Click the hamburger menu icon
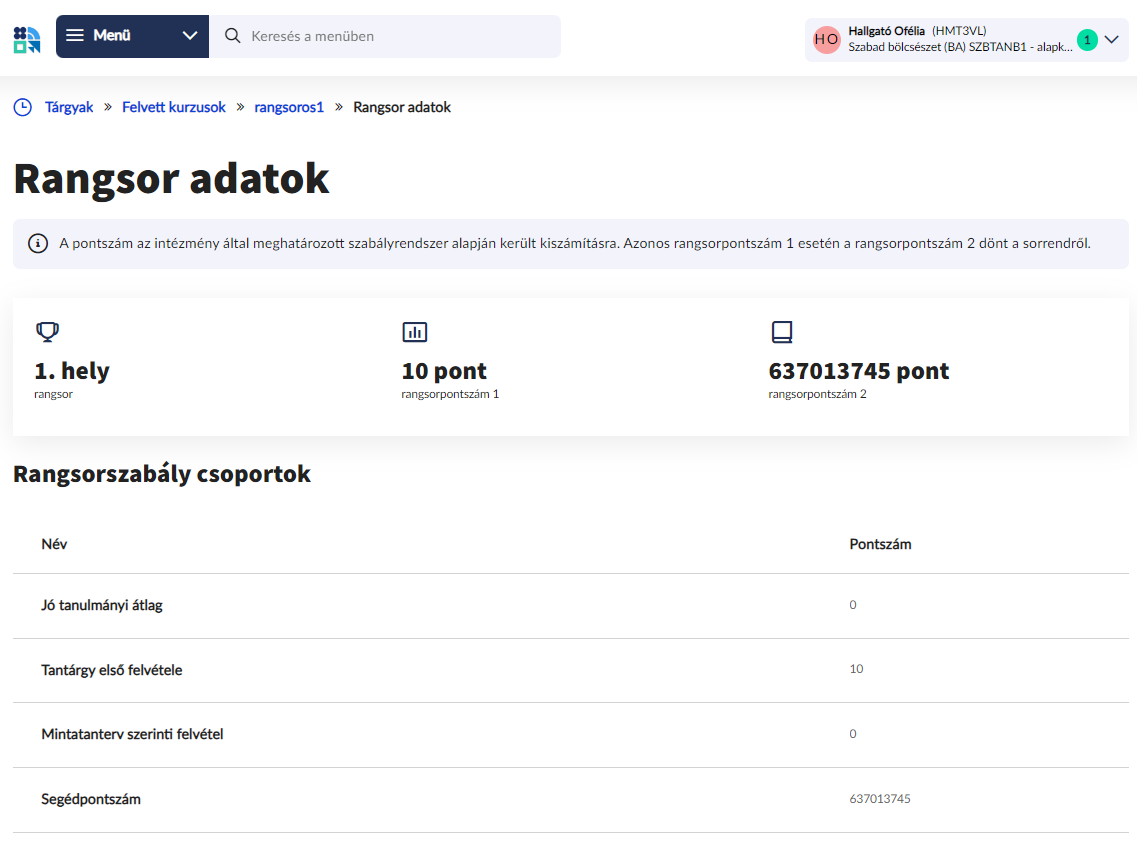 (75, 36)
